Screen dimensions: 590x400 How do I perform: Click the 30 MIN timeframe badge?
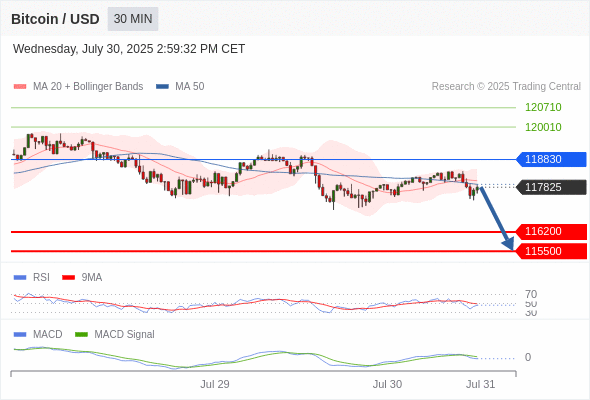tap(133, 19)
